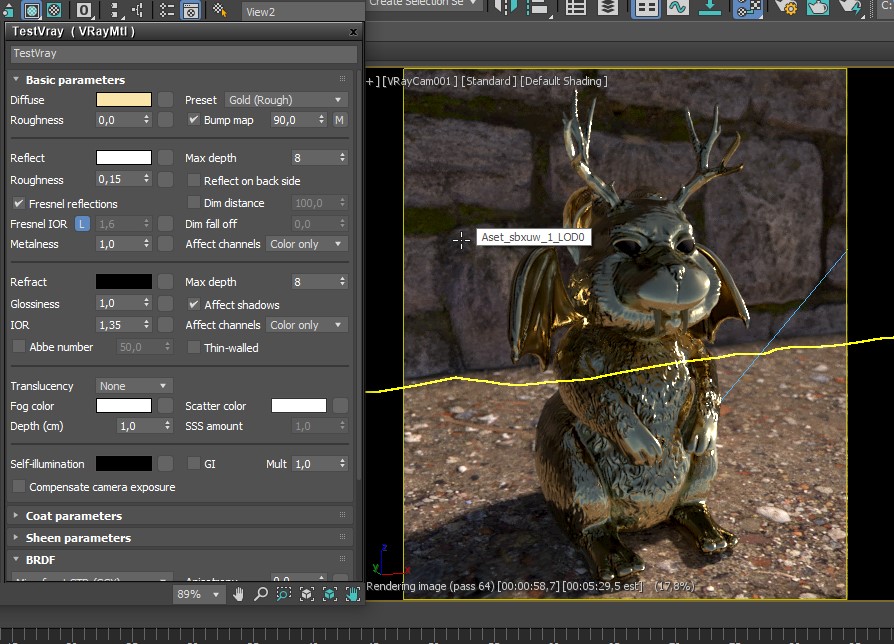
Task: Select the Pan hand tool
Action: click(x=238, y=594)
